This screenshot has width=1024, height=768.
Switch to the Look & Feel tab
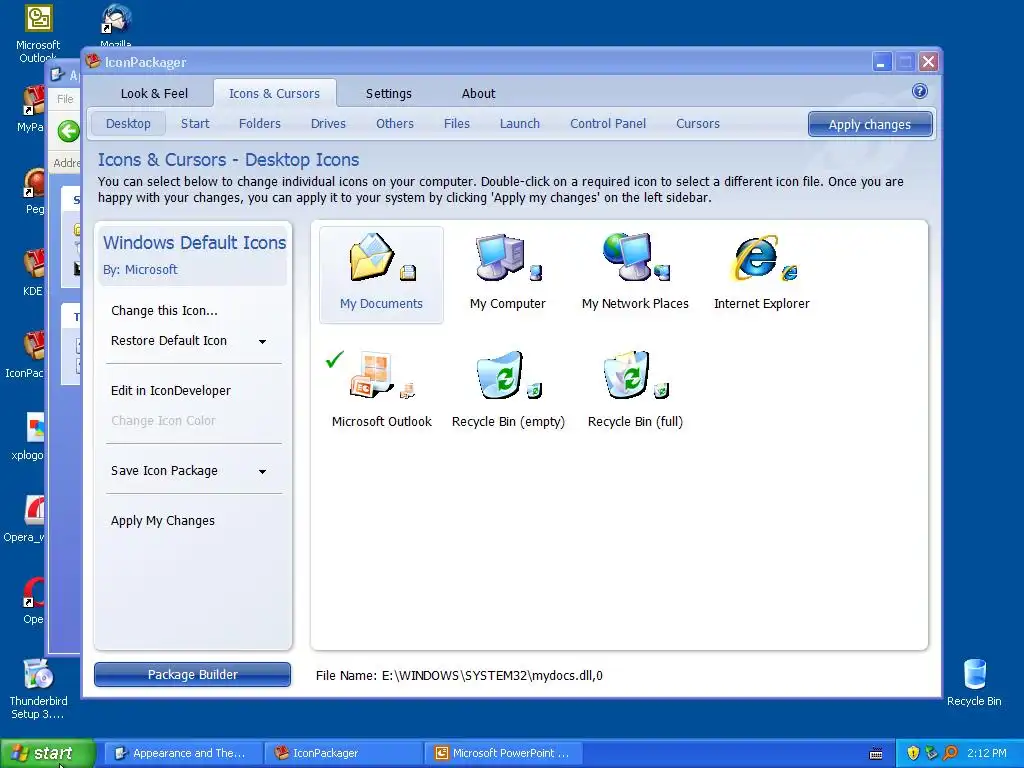pos(154,93)
